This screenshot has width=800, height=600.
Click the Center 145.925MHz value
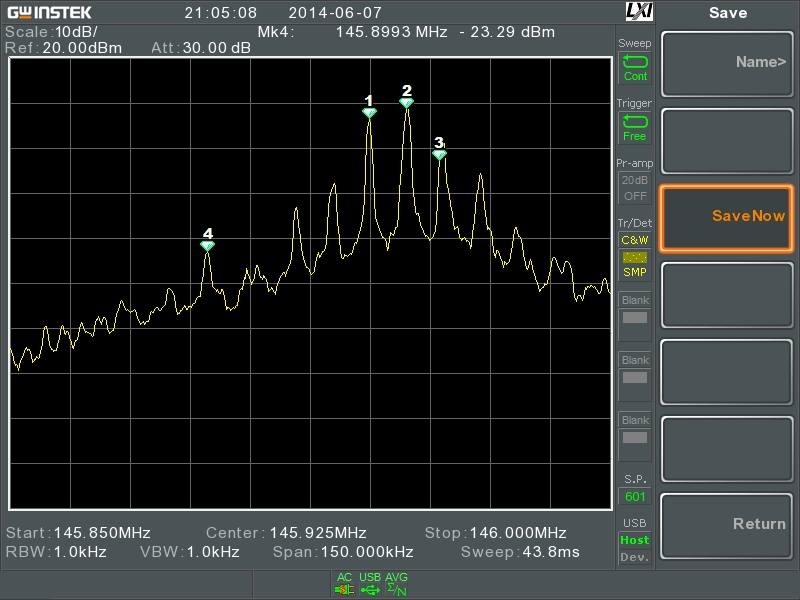318,533
